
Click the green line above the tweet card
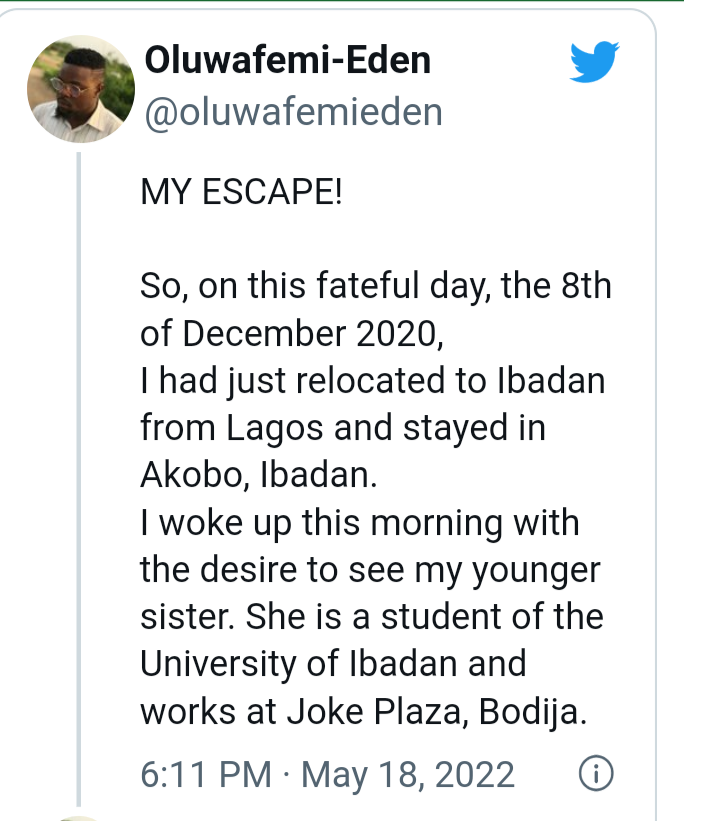pyautogui.click(x=341, y=1)
